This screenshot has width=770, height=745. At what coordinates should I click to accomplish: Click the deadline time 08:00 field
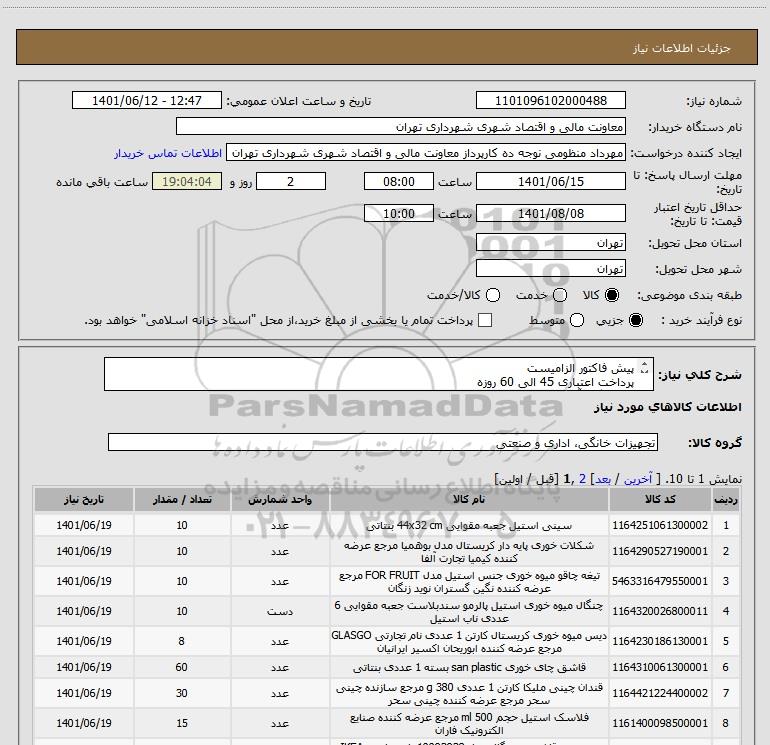[399, 181]
